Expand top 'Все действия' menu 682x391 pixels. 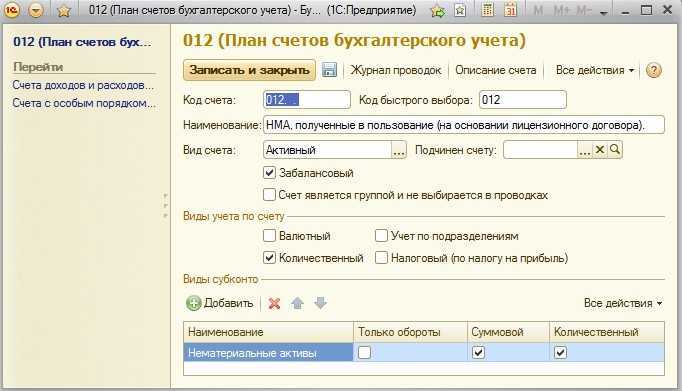tap(595, 70)
